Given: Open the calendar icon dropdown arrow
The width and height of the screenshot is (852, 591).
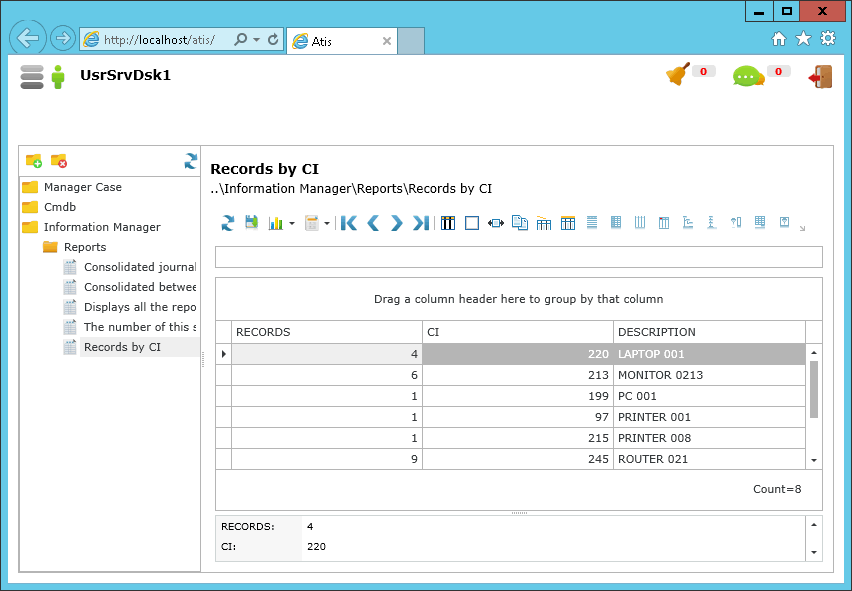Looking at the screenshot, I should (327, 223).
